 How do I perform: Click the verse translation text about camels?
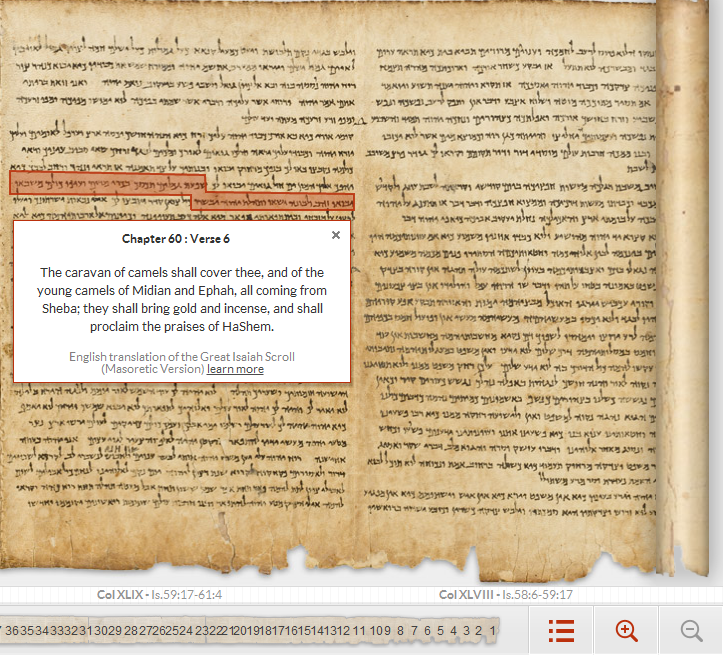(x=182, y=299)
